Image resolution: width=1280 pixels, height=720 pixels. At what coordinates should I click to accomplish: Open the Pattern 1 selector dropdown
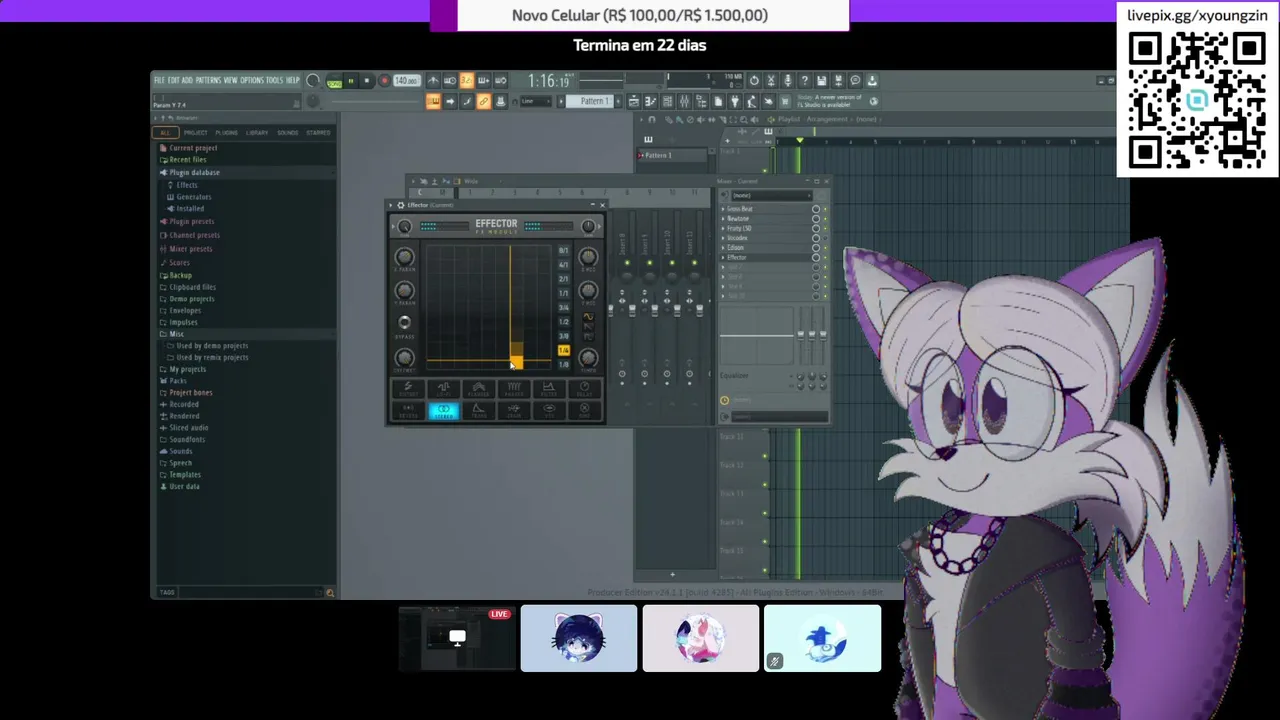pyautogui.click(x=594, y=101)
